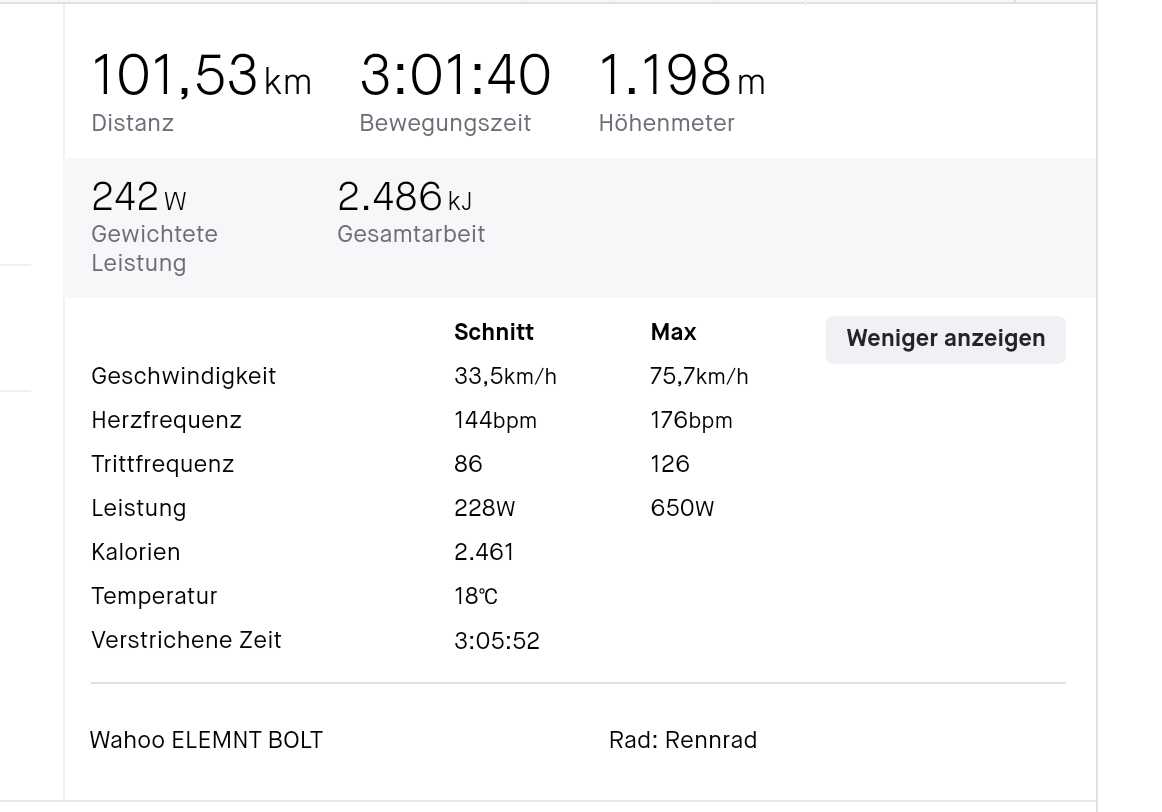Click the Rad: Rennrad bike label

pyautogui.click(x=682, y=741)
